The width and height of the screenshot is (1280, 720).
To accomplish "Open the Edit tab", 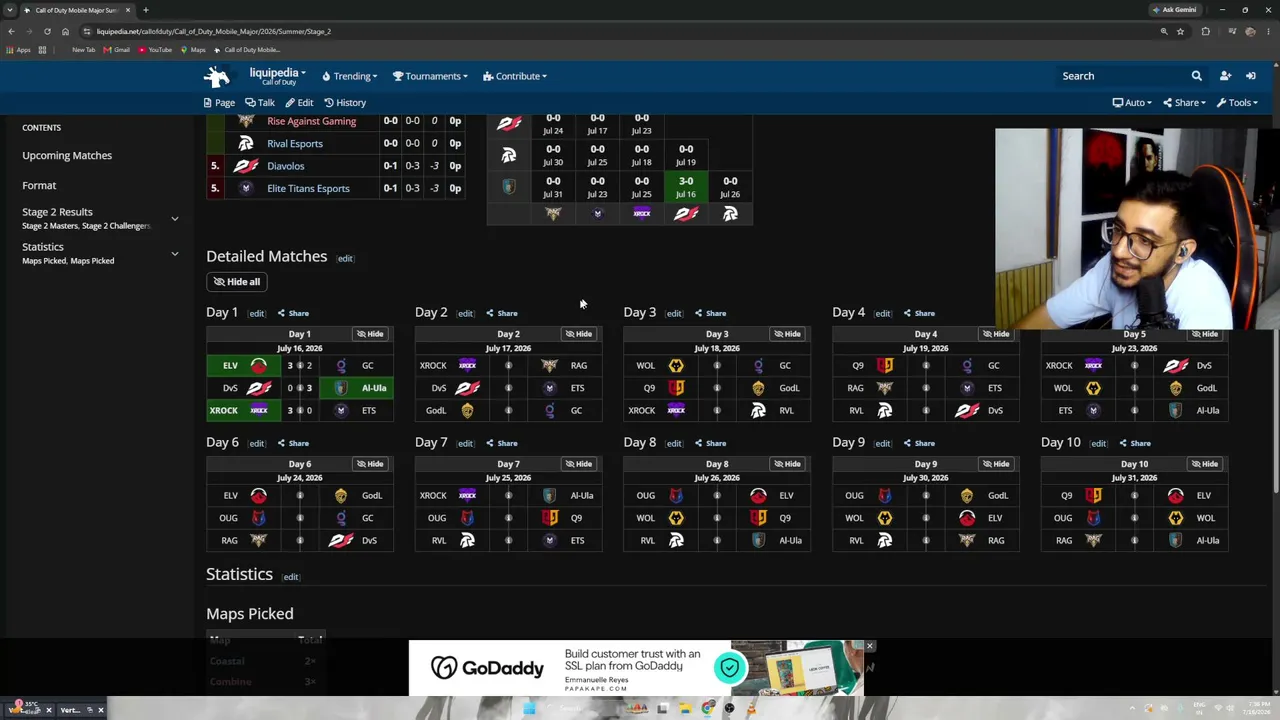I will click(299, 103).
